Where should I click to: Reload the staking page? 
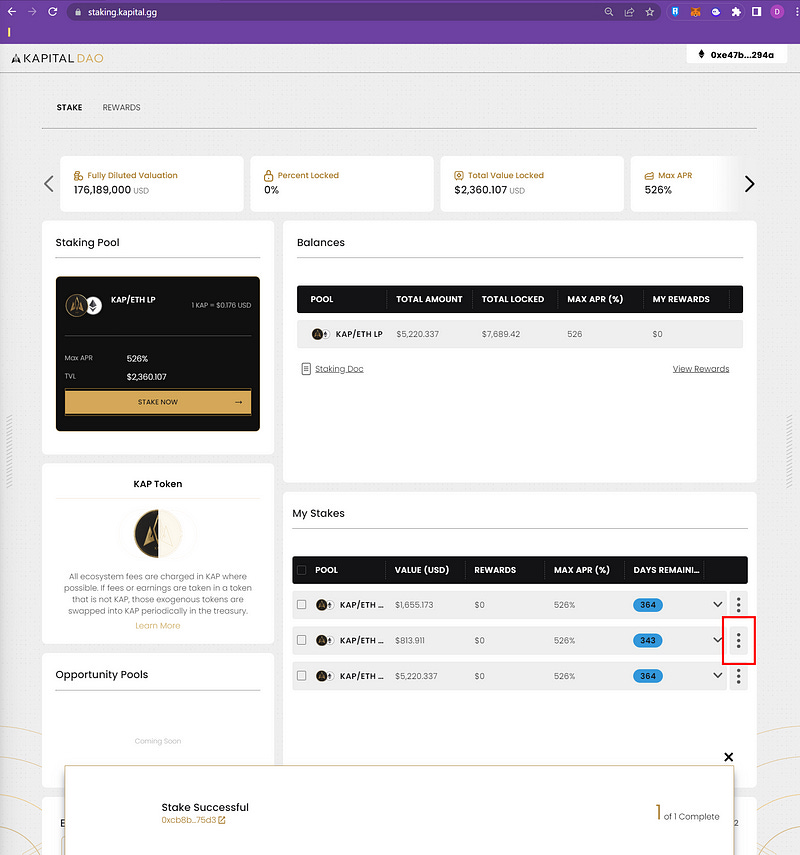tap(53, 11)
